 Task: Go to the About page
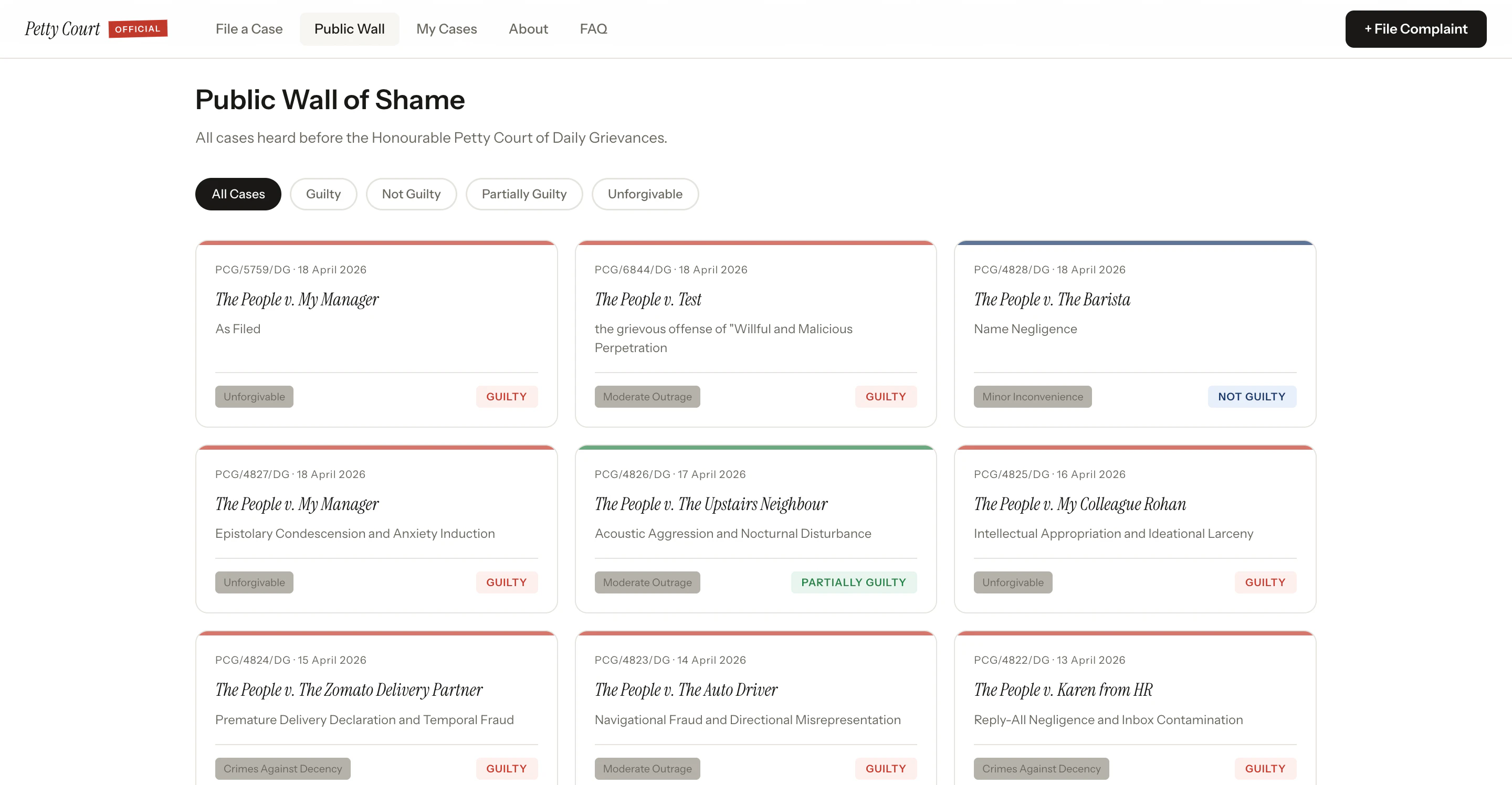pyautogui.click(x=528, y=29)
